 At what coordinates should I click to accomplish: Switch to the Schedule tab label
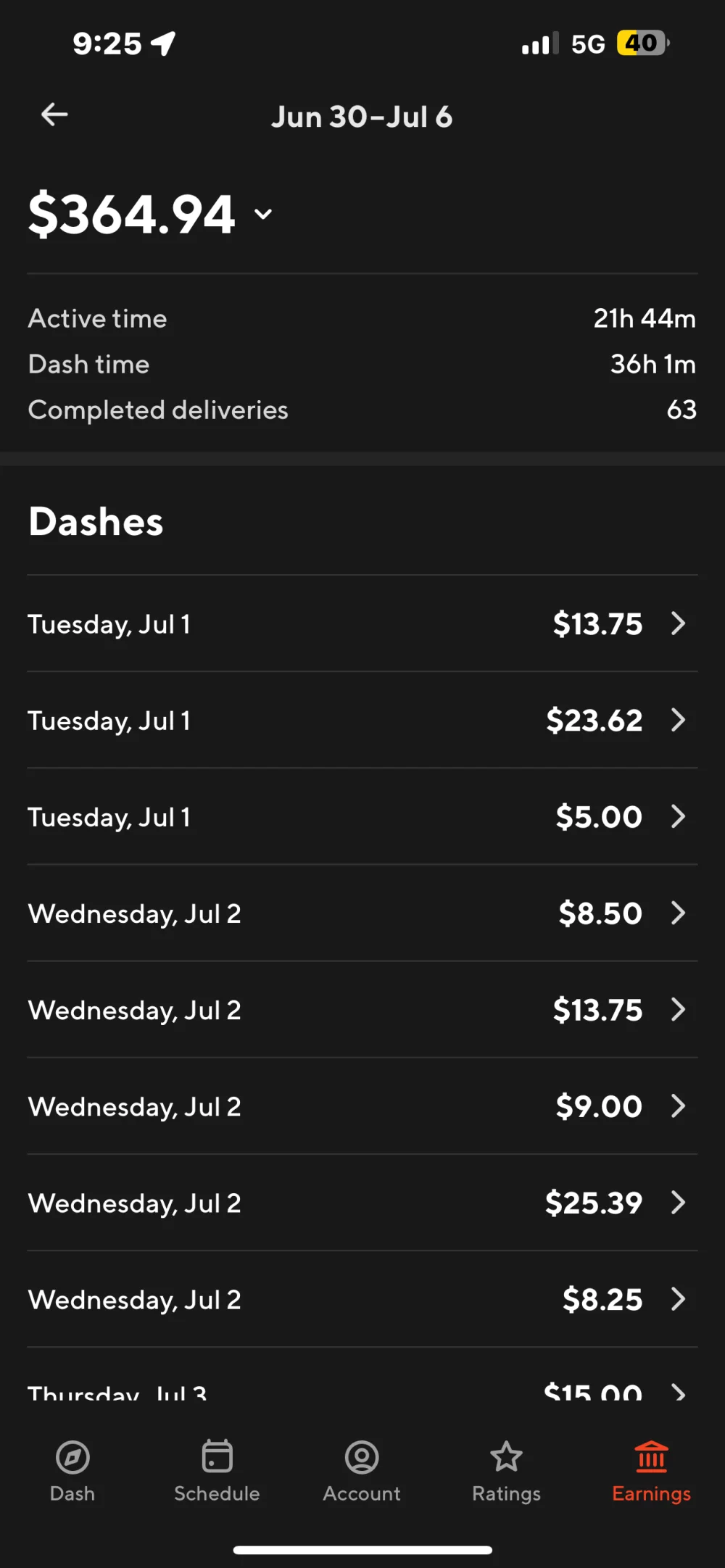(217, 1494)
